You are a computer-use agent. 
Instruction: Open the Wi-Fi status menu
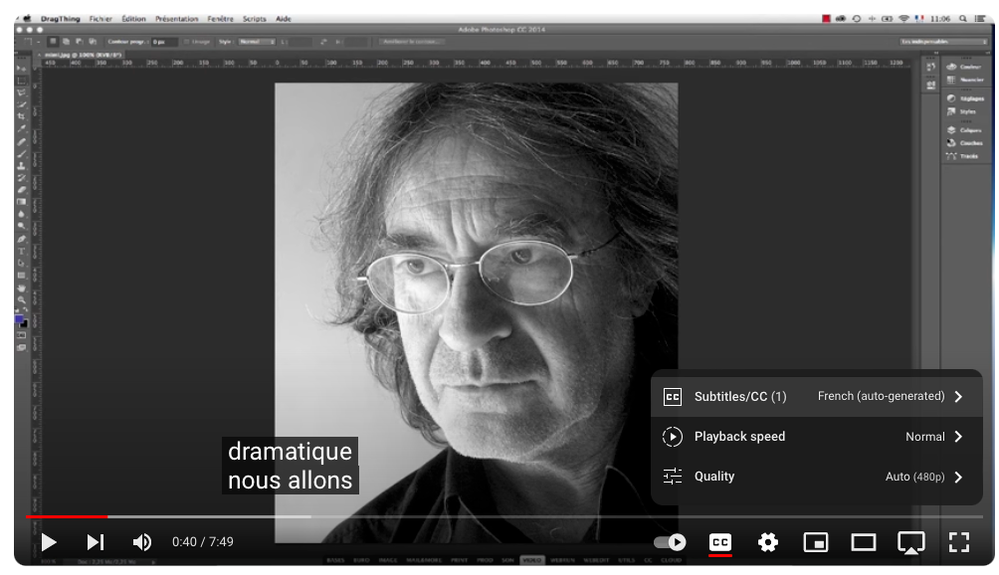[x=903, y=18]
